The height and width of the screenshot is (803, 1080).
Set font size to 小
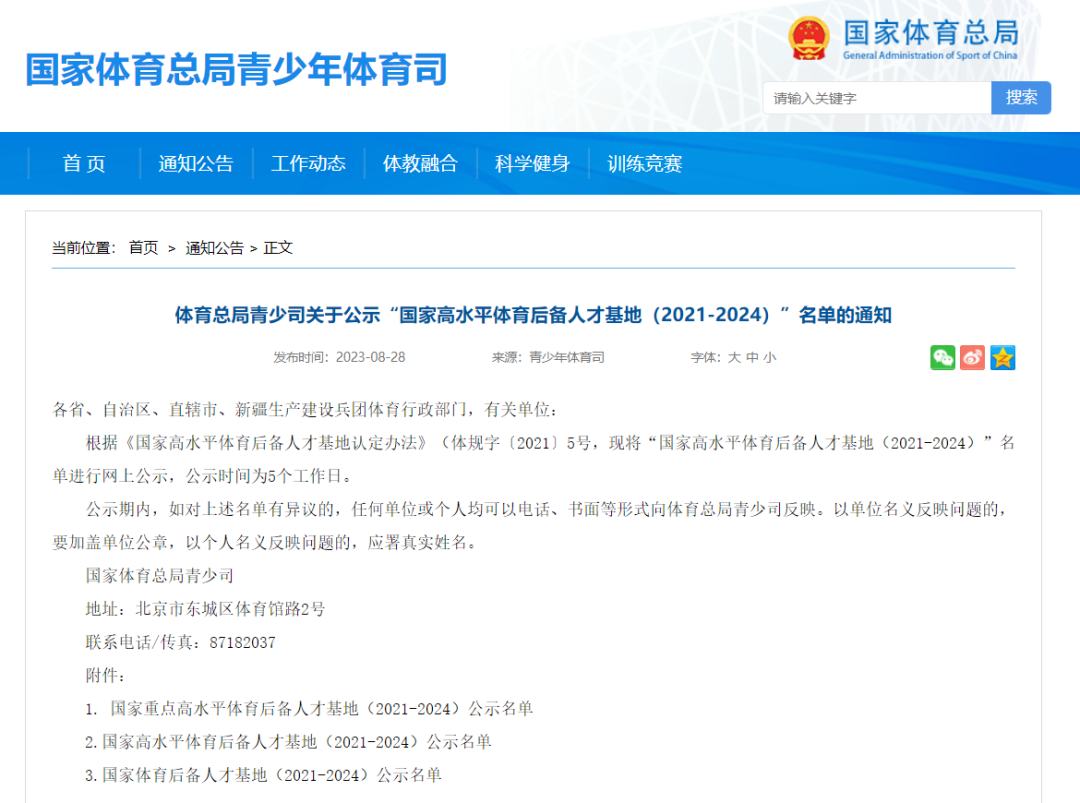point(770,357)
